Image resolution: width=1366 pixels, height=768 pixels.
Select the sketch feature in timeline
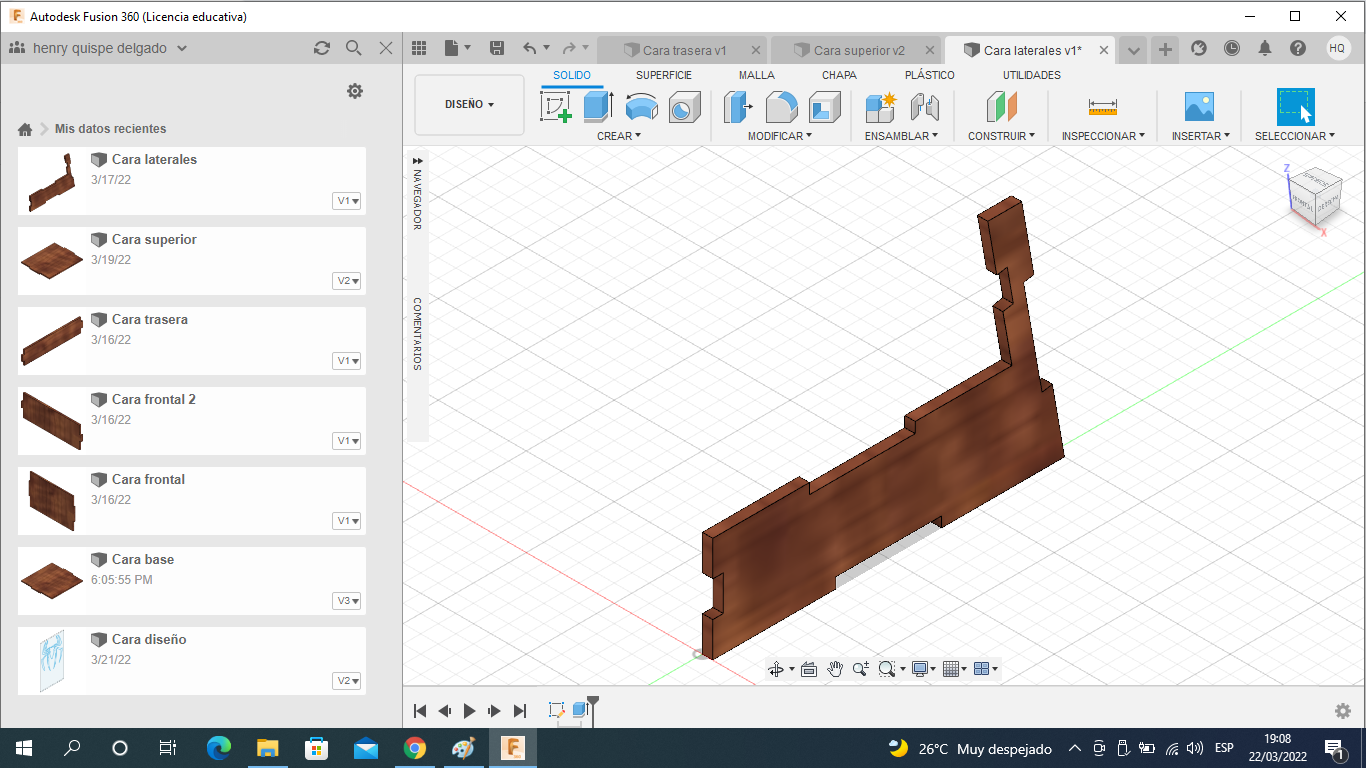pyautogui.click(x=557, y=711)
